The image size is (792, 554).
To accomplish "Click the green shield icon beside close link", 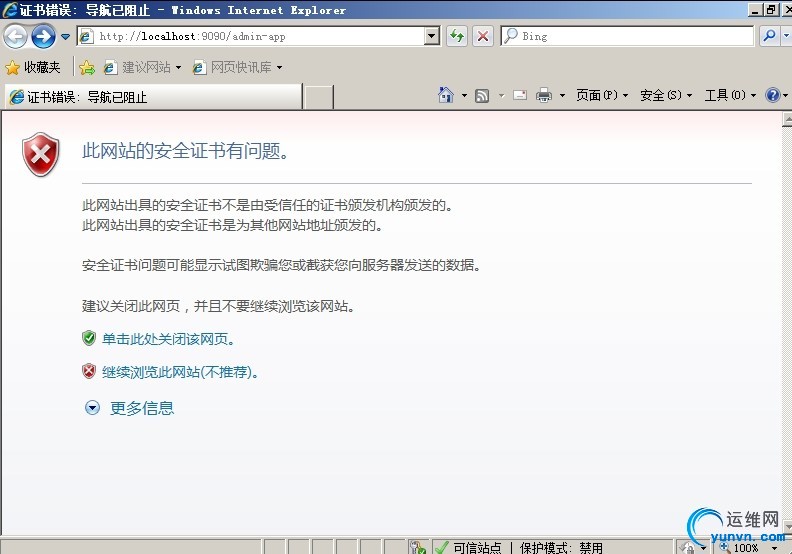I will click(x=89, y=338).
